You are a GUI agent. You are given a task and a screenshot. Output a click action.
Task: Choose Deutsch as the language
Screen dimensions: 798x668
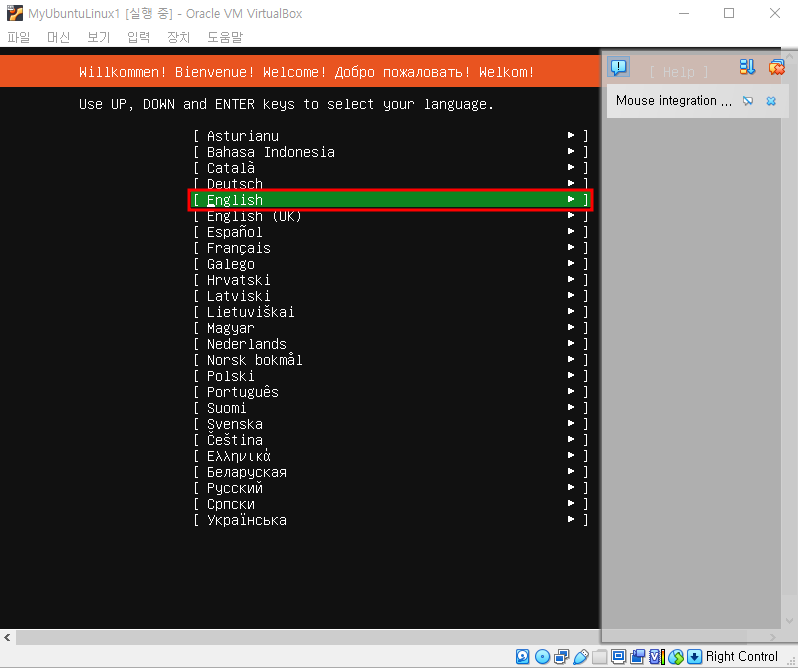click(390, 184)
